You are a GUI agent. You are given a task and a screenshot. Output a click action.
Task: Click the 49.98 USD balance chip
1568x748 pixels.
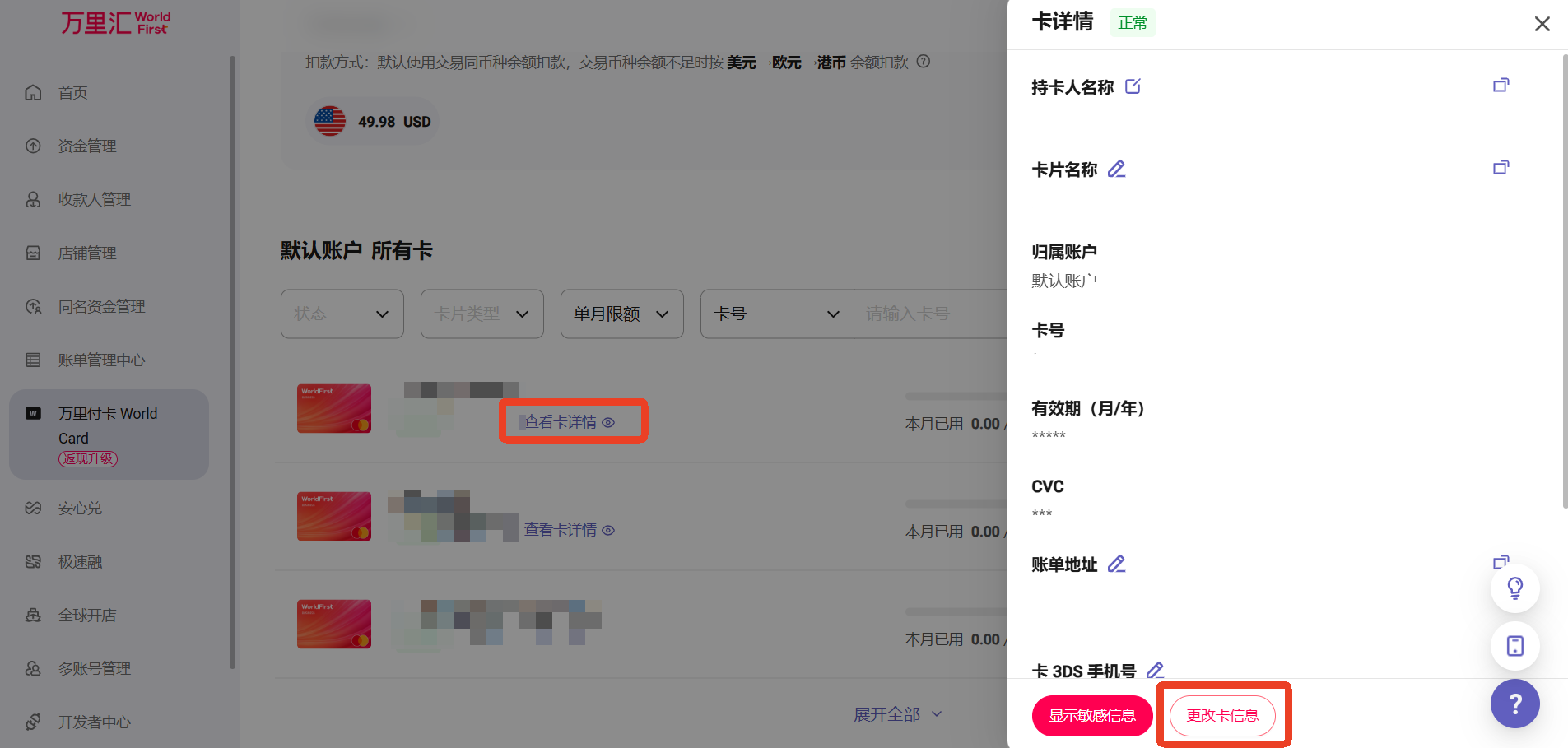[x=373, y=121]
